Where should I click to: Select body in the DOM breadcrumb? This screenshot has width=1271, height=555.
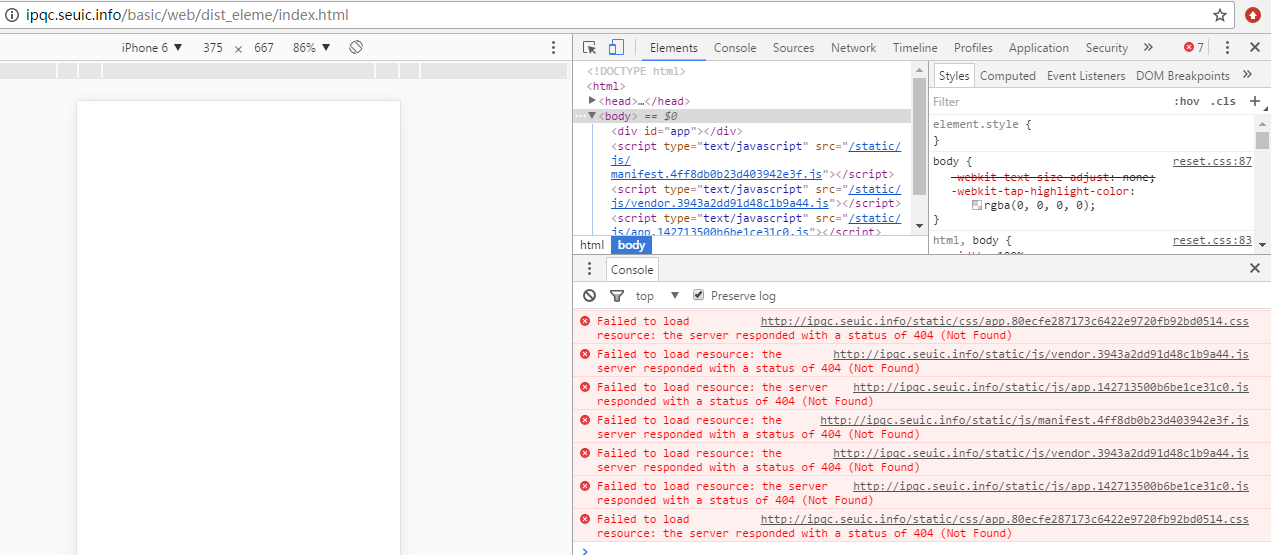click(631, 245)
